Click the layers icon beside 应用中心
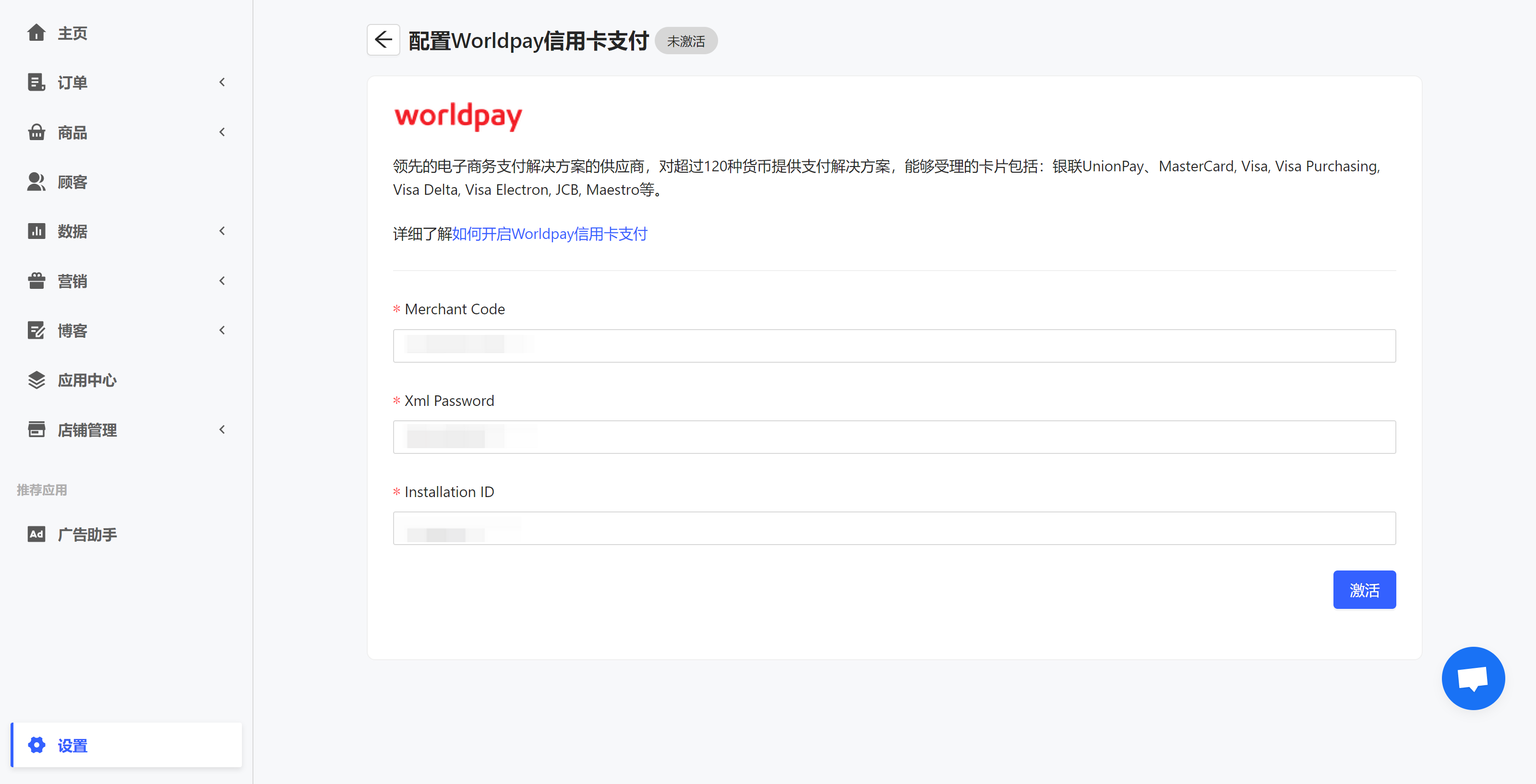Viewport: 1536px width, 784px height. (x=36, y=380)
